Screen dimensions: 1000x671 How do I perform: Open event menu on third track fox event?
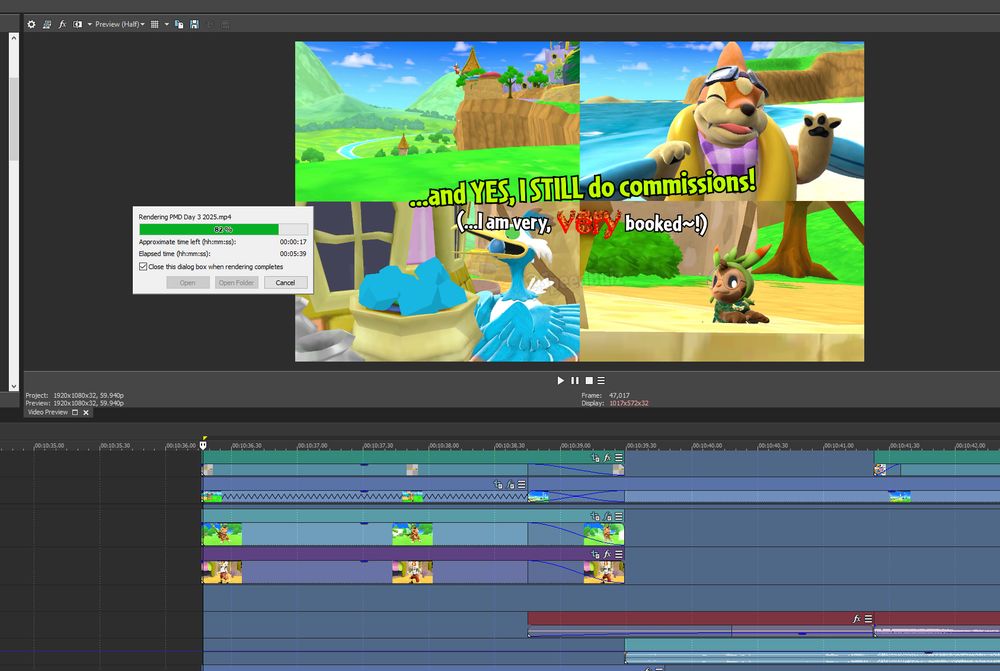(619, 516)
